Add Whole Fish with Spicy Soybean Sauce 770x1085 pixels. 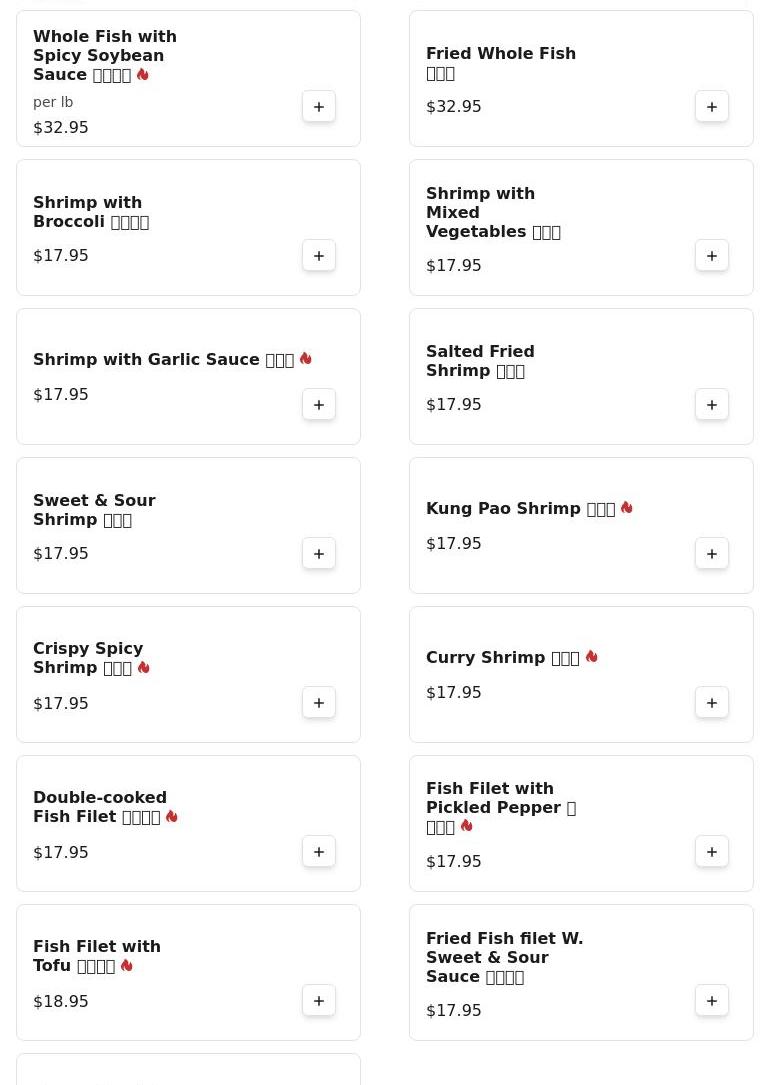pos(319,107)
